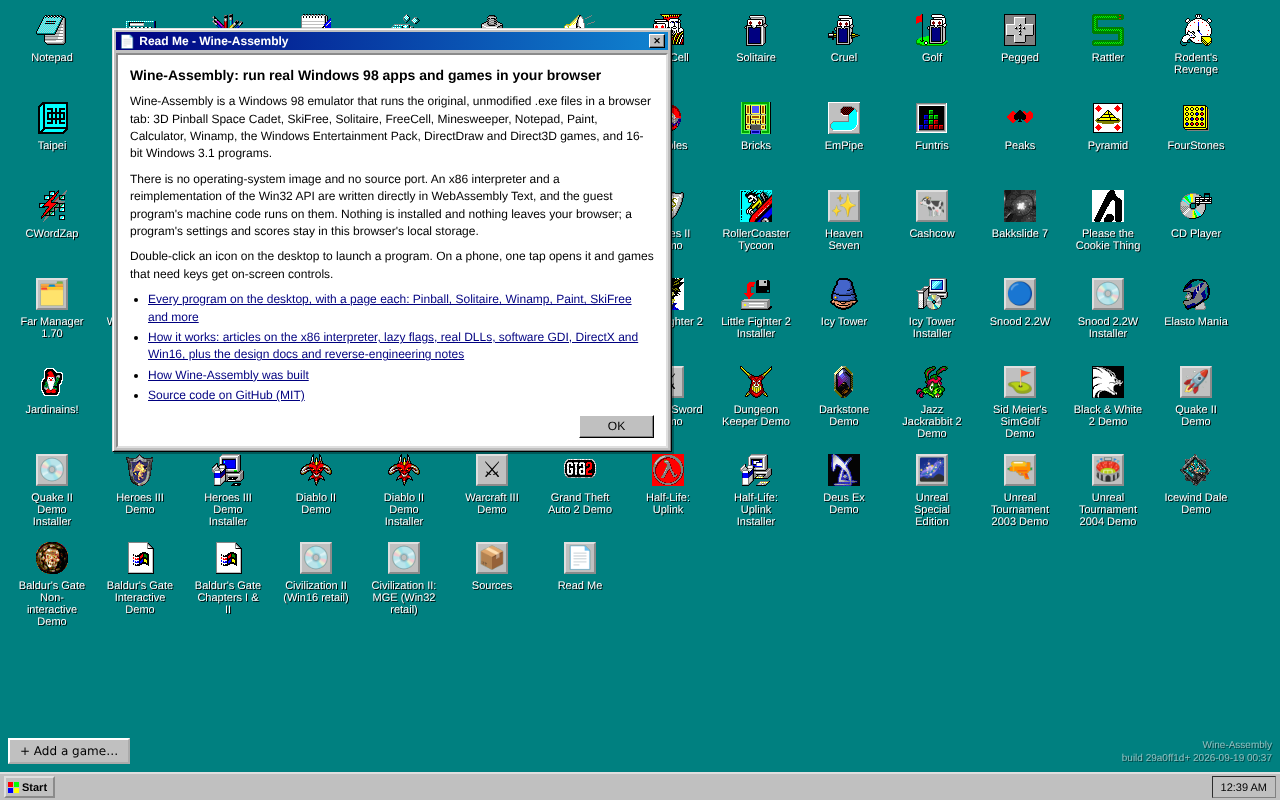Open the Start menu
Image resolution: width=1280 pixels, height=800 pixels.
(x=29, y=787)
